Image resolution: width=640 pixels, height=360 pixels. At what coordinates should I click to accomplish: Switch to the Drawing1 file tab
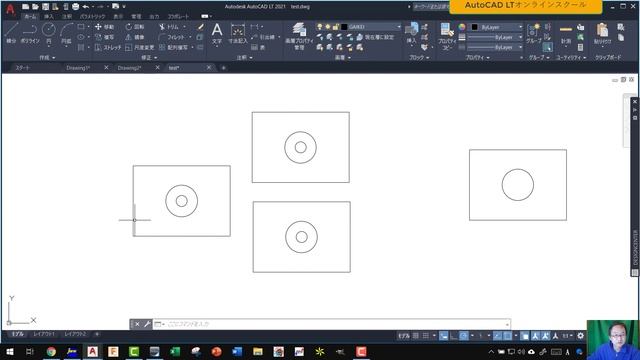(x=78, y=68)
